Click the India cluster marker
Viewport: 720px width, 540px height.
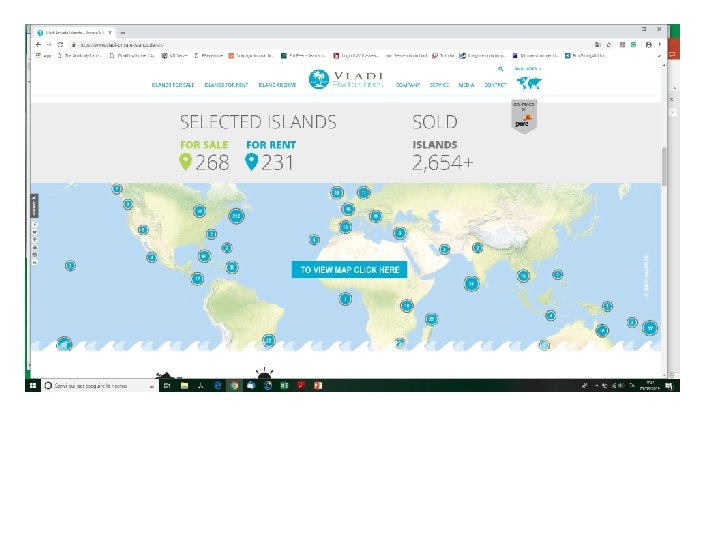(478, 248)
